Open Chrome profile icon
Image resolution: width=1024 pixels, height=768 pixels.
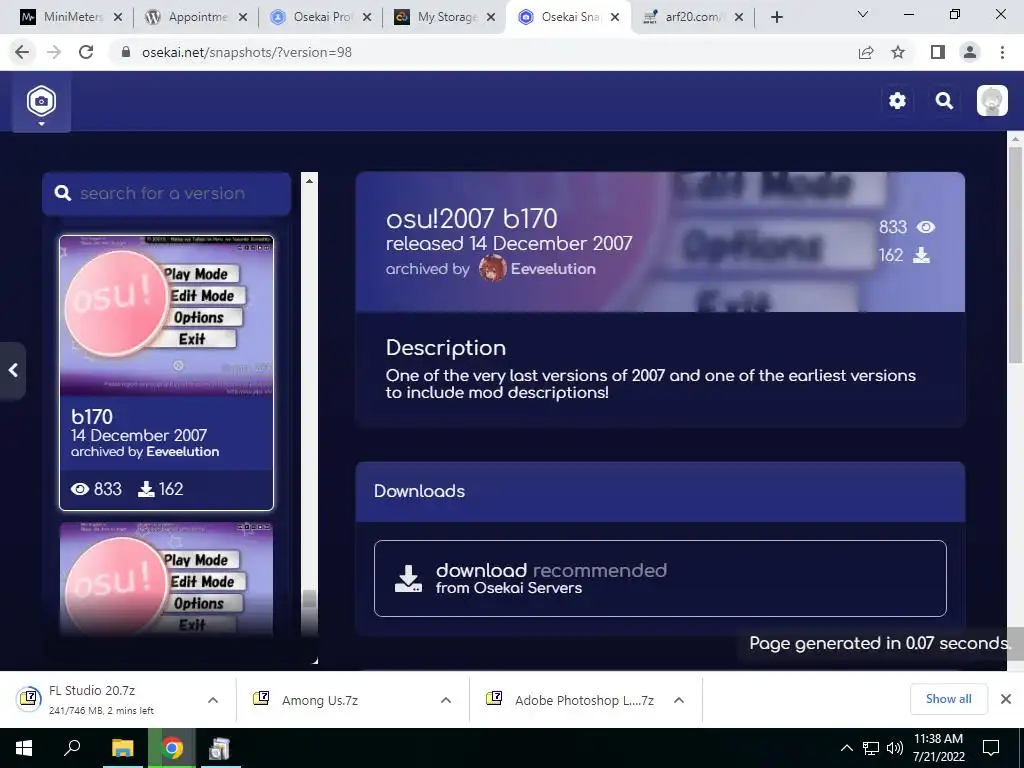pyautogui.click(x=970, y=52)
